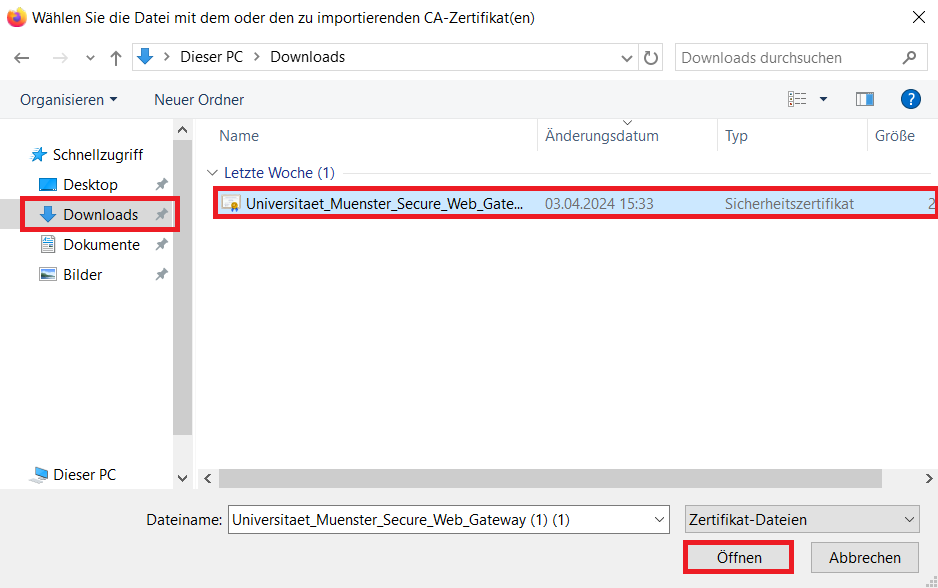
Task: Open the help question mark icon
Action: pos(910,99)
